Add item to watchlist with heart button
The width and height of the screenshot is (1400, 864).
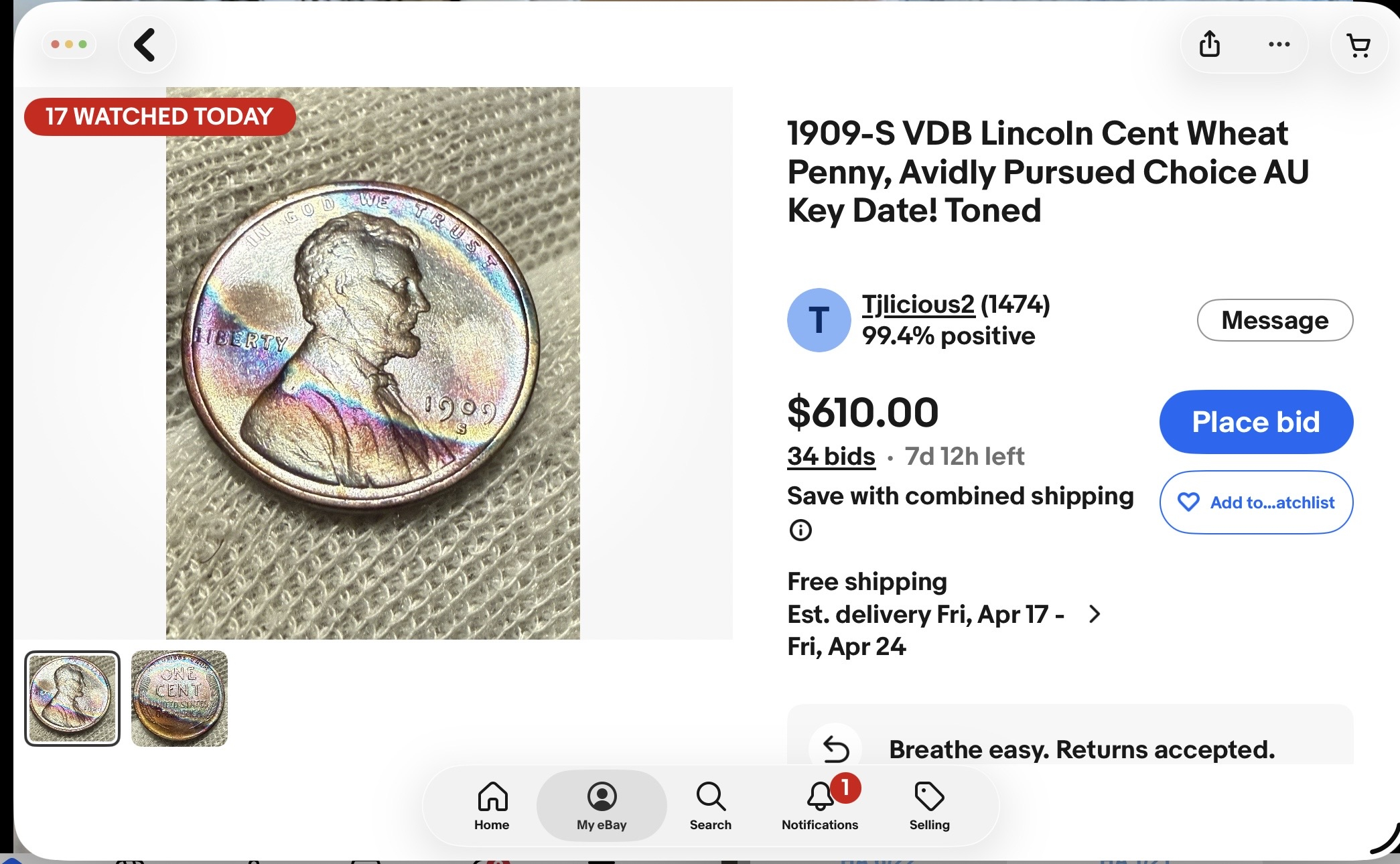(1256, 502)
